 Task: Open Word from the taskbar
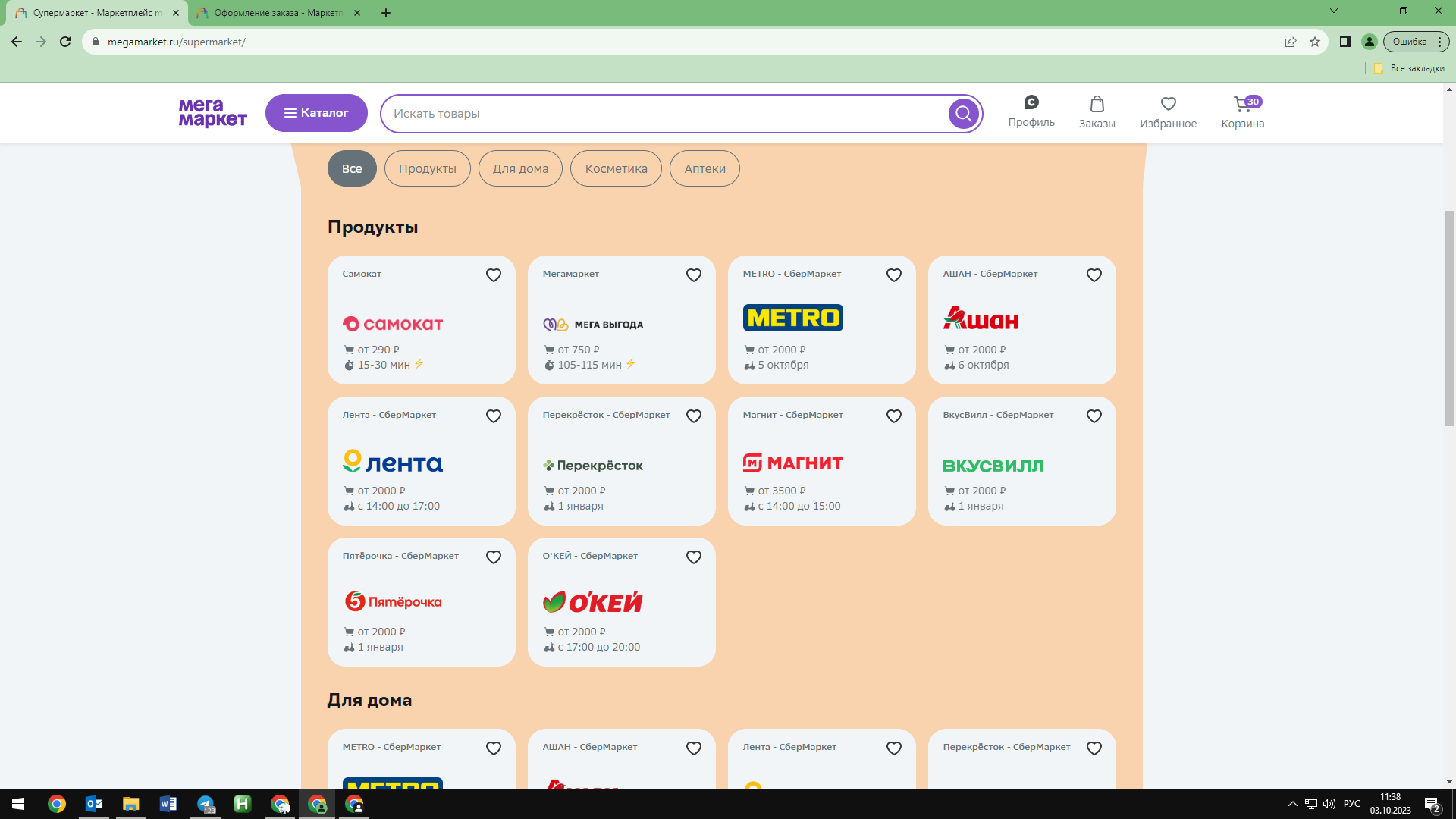pyautogui.click(x=168, y=804)
